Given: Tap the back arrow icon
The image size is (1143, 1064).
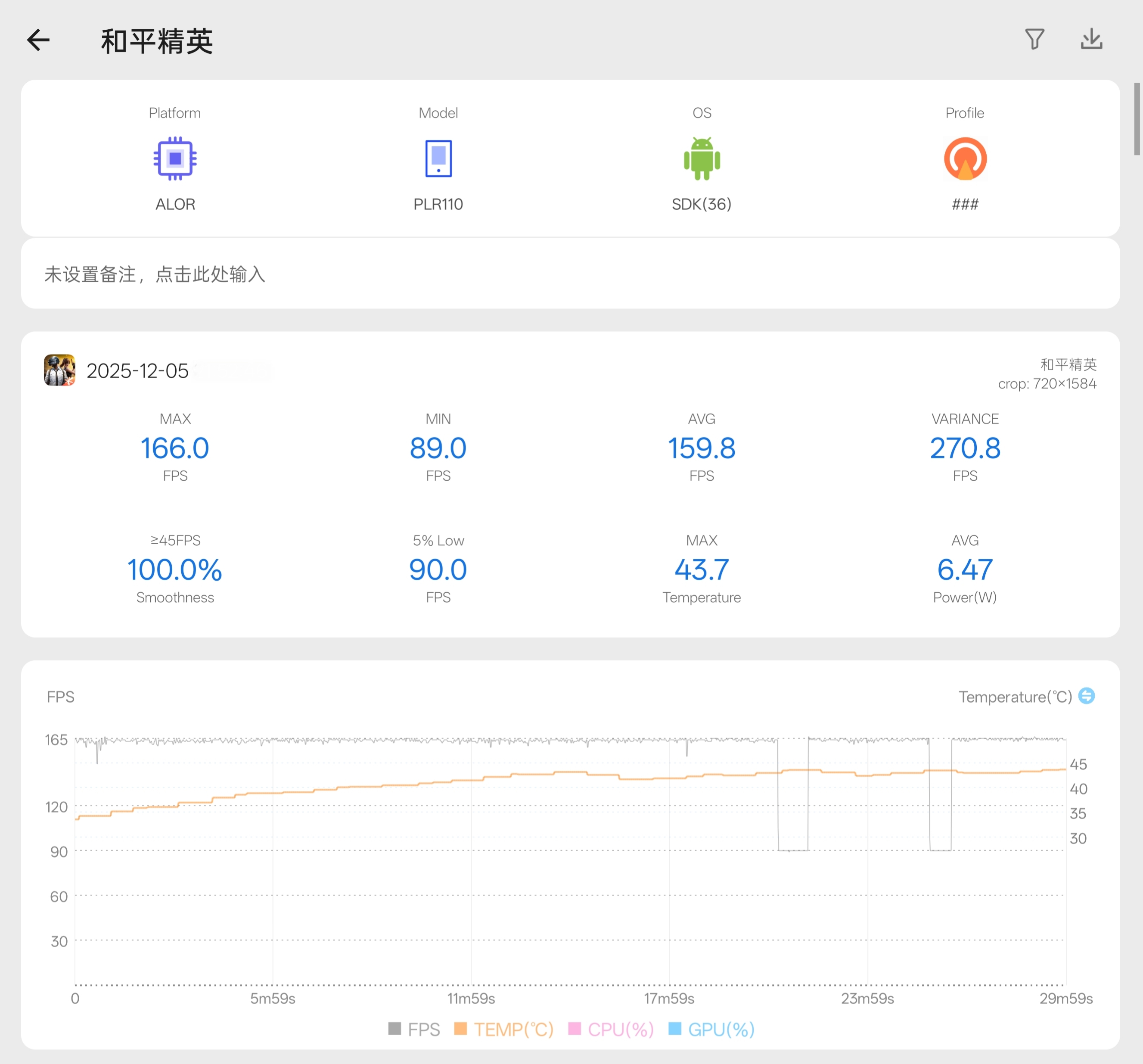Looking at the screenshot, I should 38,40.
